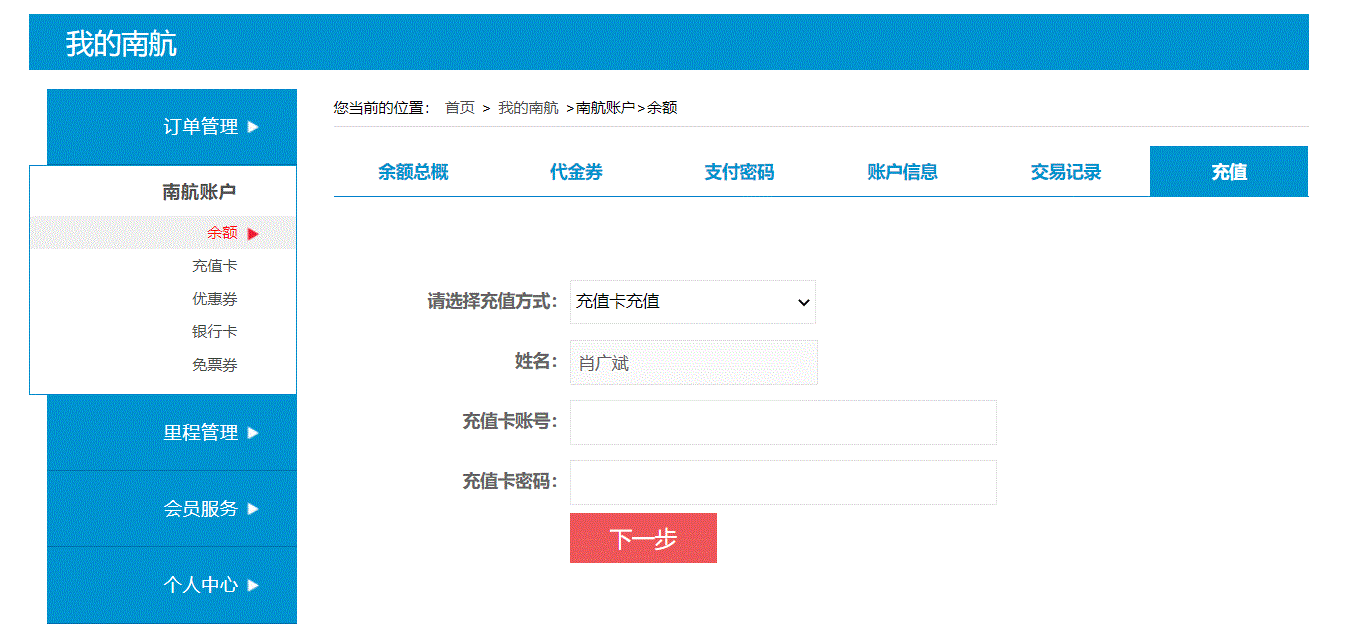Focus the 充值卡密码 input field
This screenshot has height=644, width=1353.
pos(783,482)
